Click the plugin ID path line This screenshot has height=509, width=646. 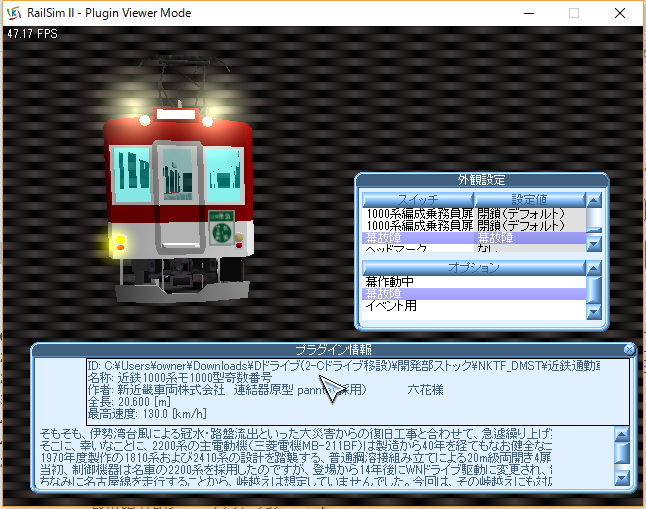pos(344,366)
